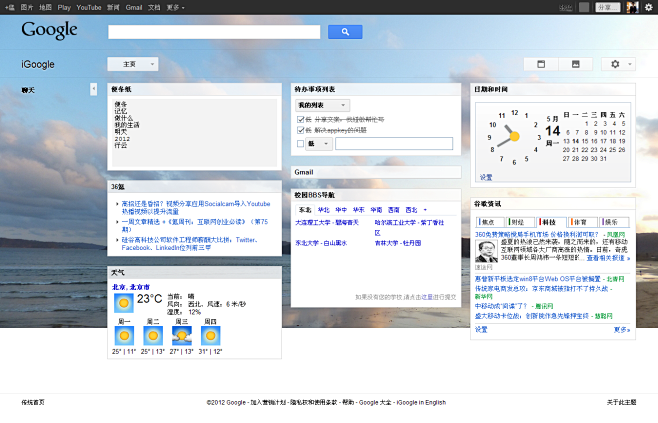
Task: Click the top-right black bar gear icon
Action: (x=648, y=7)
